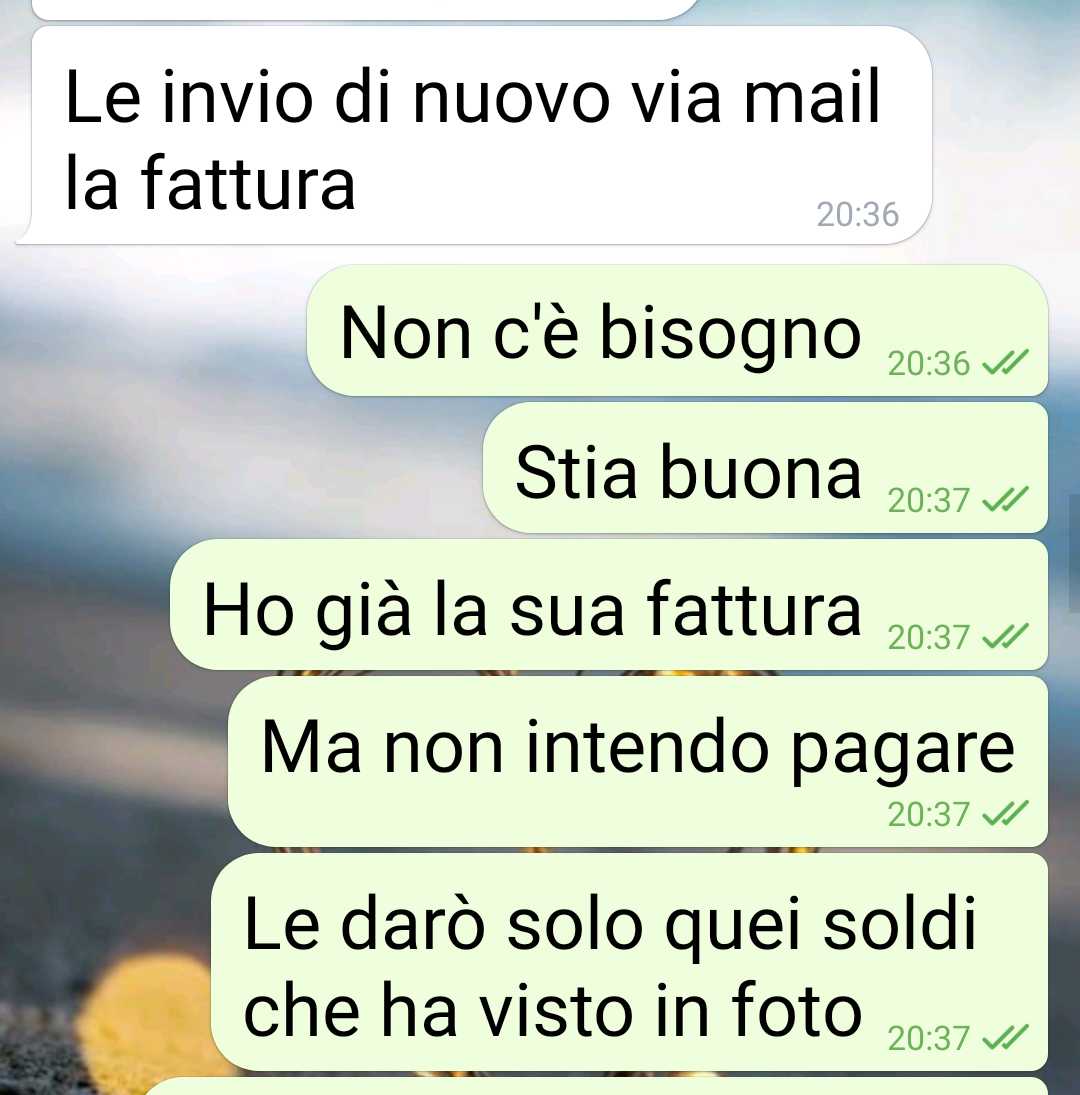Screen dimensions: 1080x1095
Task: Click the 20:37 timestamp under 'Ma non intendo pagare'
Action: (929, 814)
